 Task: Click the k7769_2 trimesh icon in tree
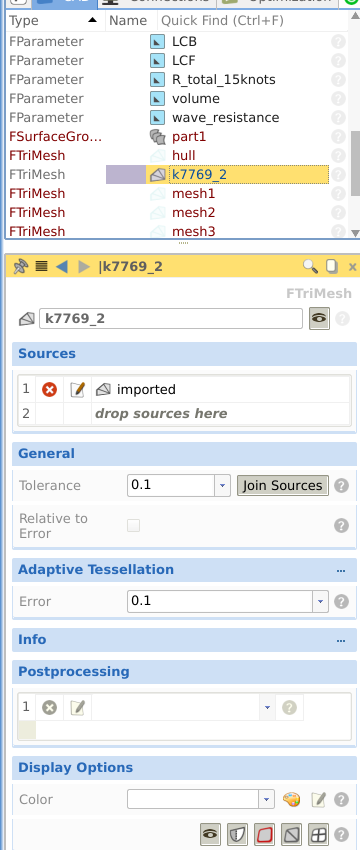click(x=157, y=175)
